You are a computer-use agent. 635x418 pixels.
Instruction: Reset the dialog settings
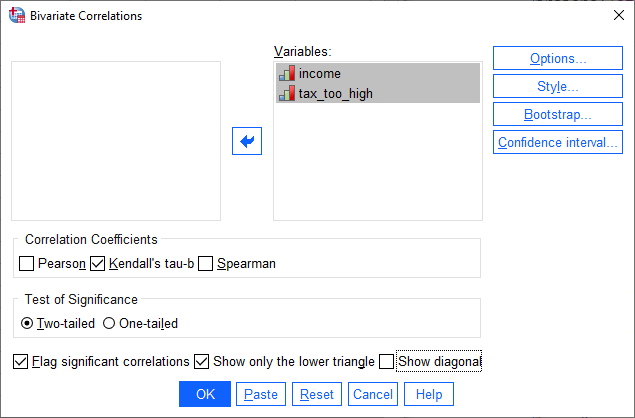point(317,394)
